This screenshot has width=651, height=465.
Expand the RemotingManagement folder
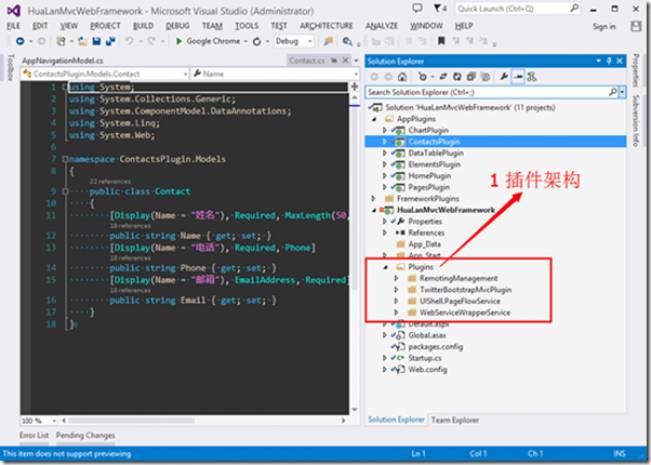click(396, 278)
